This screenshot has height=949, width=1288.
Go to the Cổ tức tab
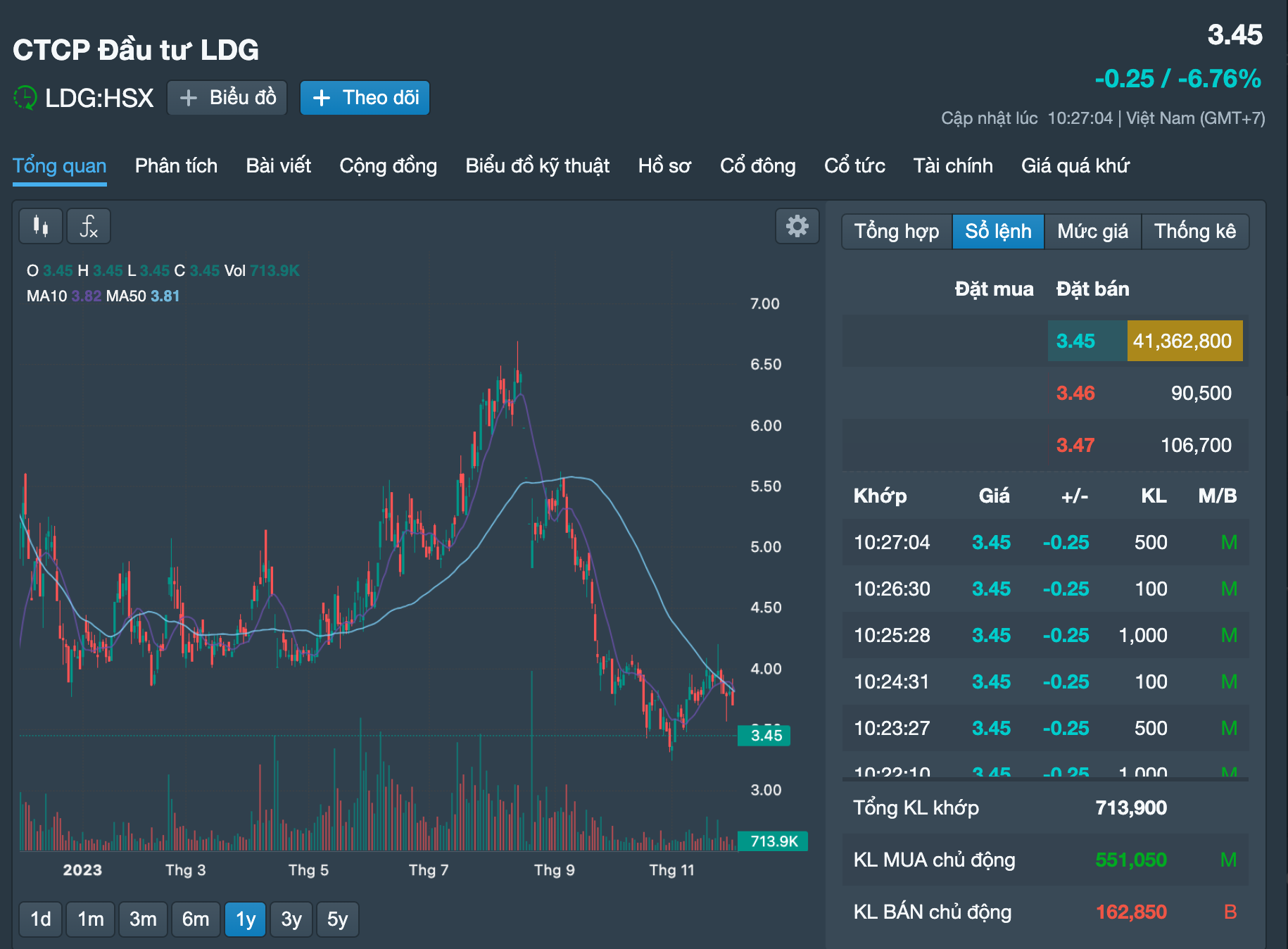click(854, 166)
